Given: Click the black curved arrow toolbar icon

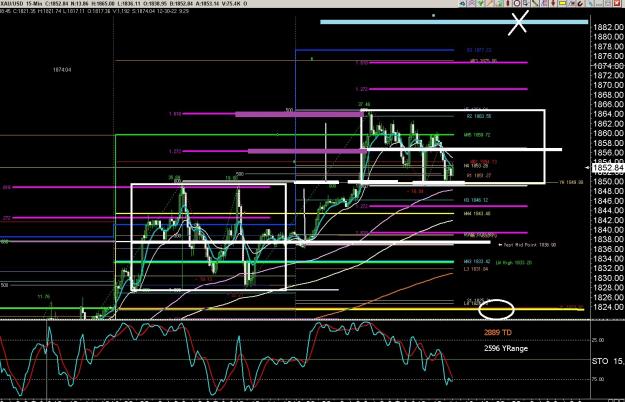Looking at the screenshot, I should tap(580, 4).
